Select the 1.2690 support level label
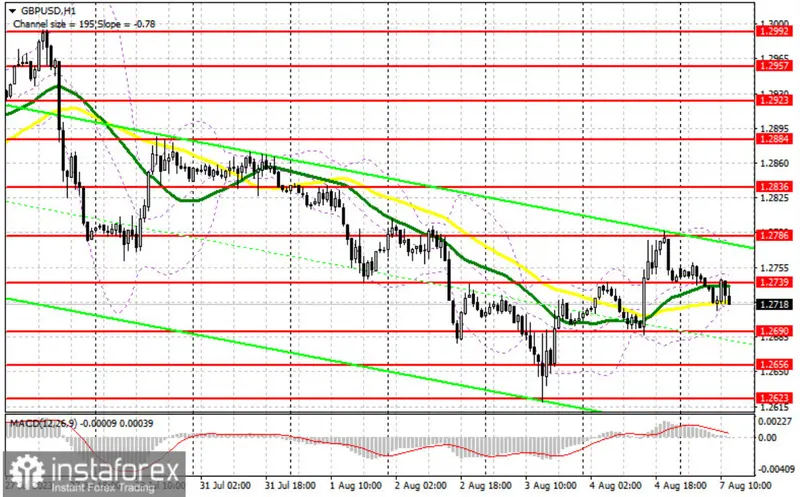This screenshot has height=497, width=800. click(x=774, y=331)
